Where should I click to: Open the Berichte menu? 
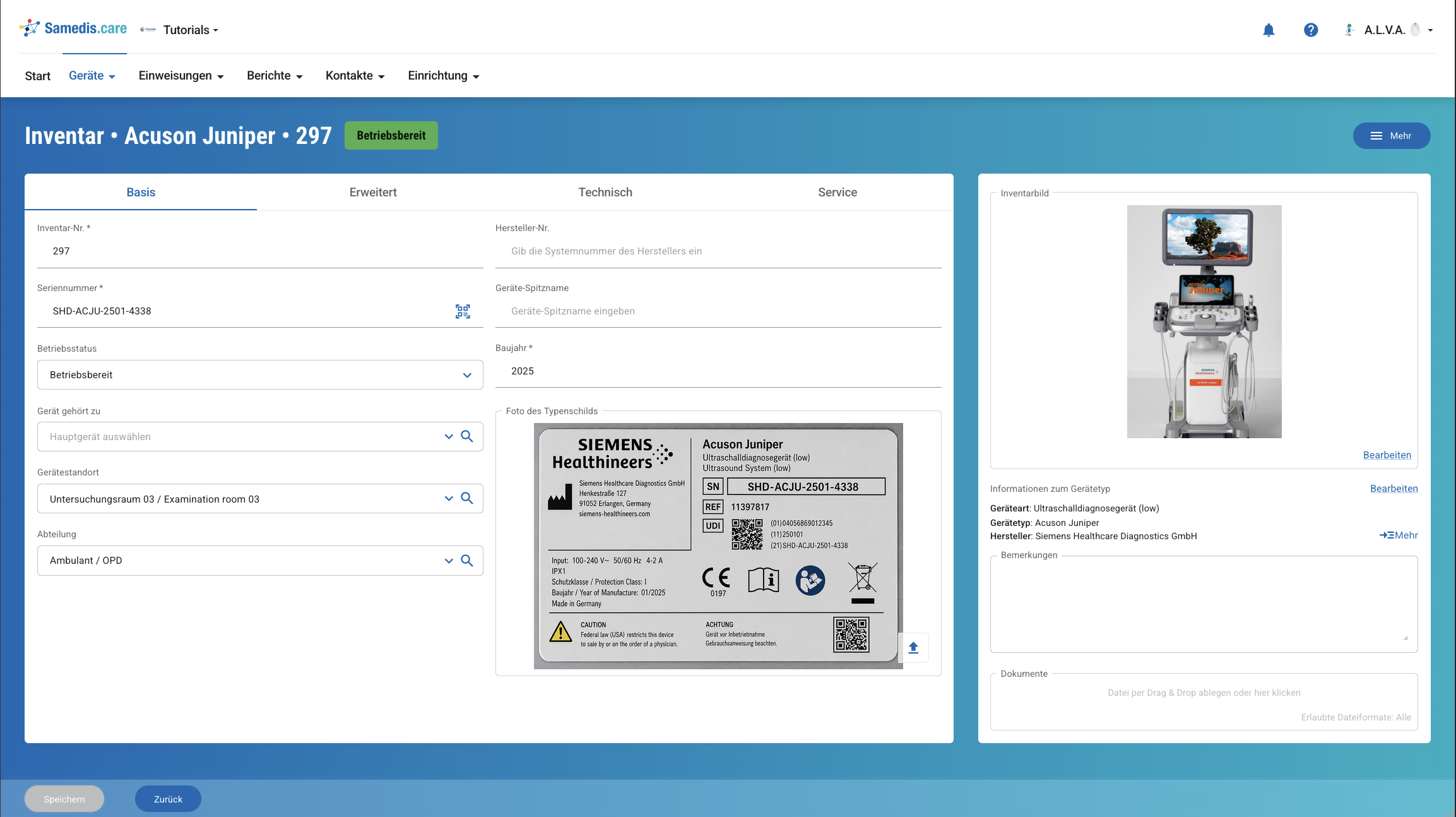click(275, 76)
